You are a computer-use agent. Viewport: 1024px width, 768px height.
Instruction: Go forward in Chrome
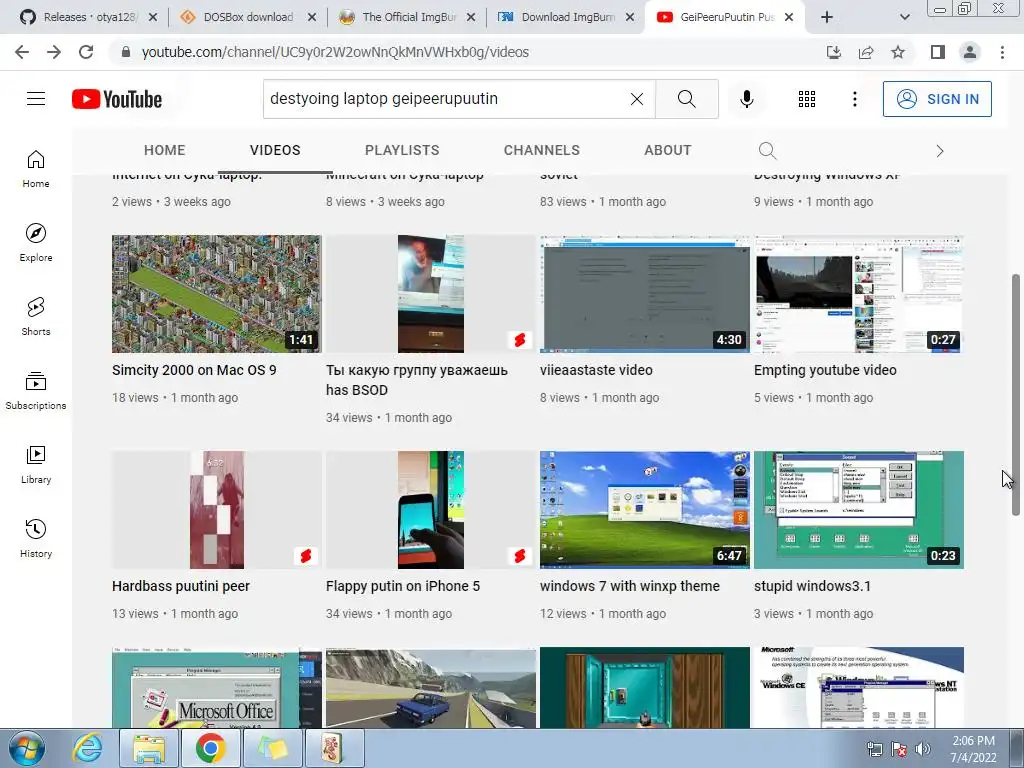click(54, 52)
